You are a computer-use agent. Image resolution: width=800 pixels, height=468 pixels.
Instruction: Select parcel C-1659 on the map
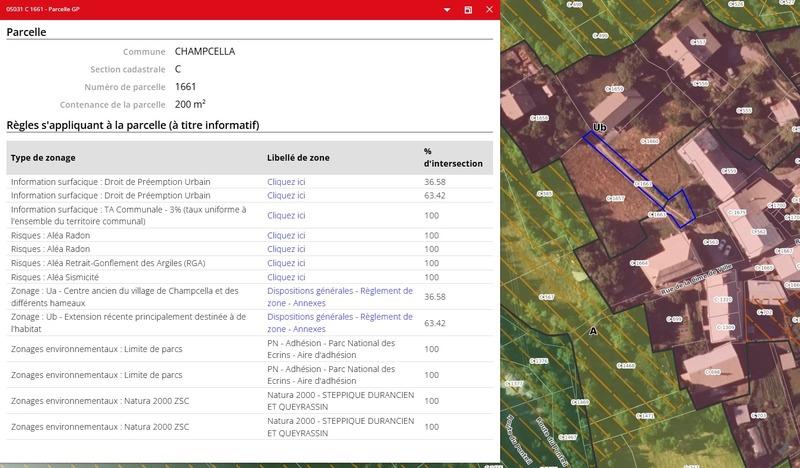(x=616, y=90)
